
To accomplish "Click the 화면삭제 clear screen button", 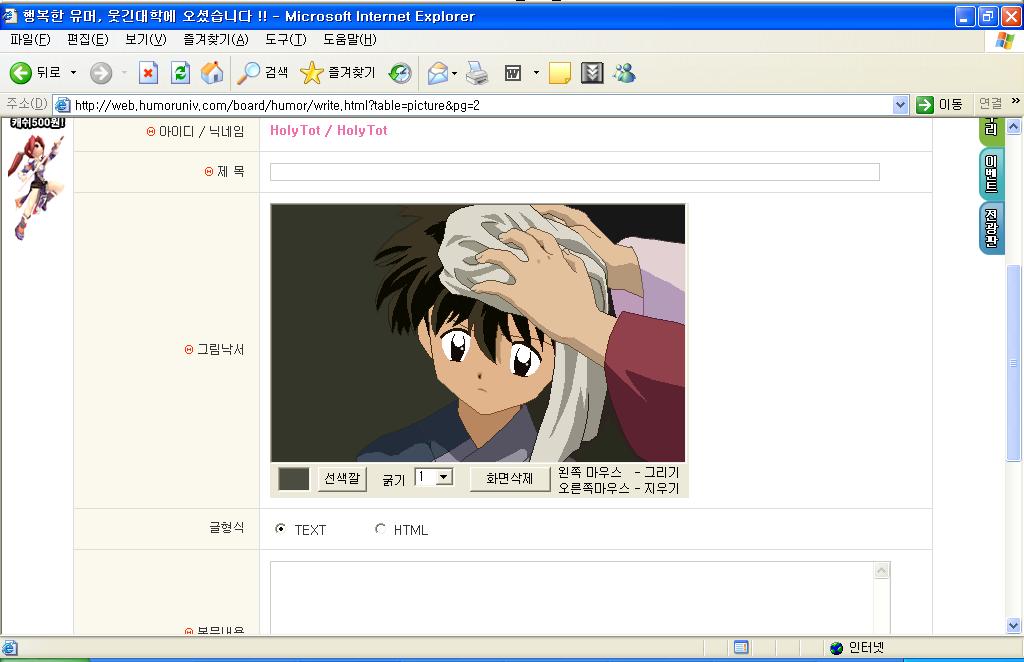I will point(509,479).
